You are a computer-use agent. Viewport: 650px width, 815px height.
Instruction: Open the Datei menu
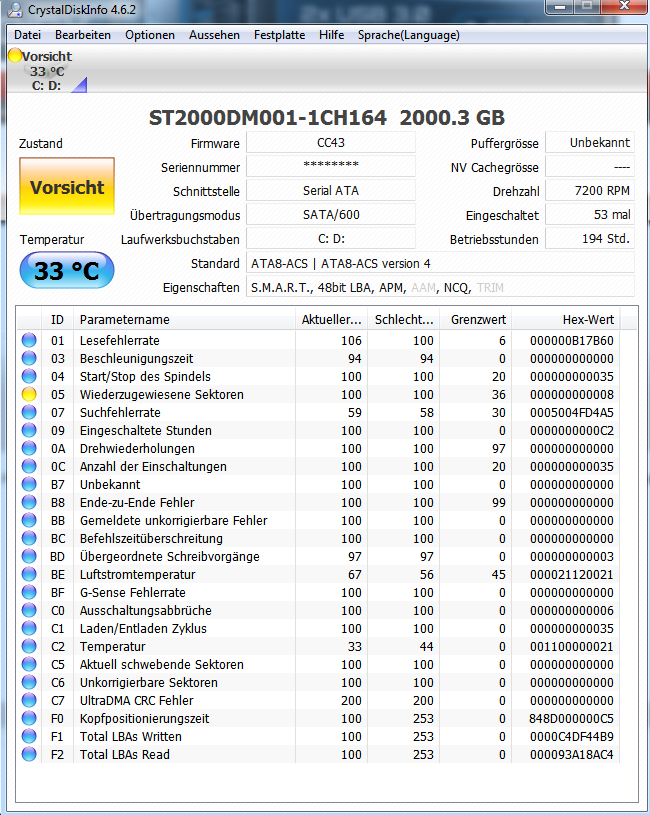28,35
